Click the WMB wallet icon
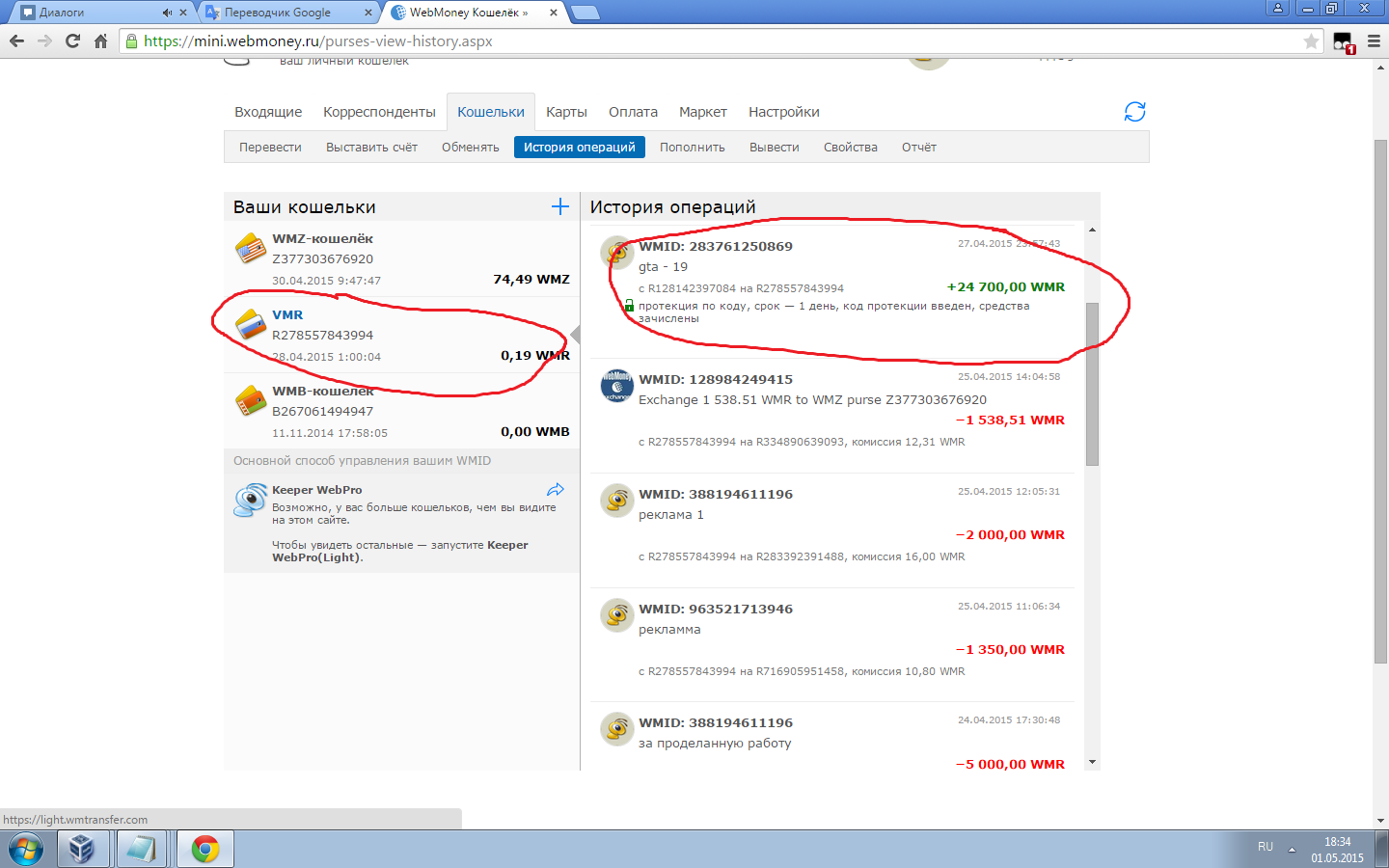 (251, 400)
